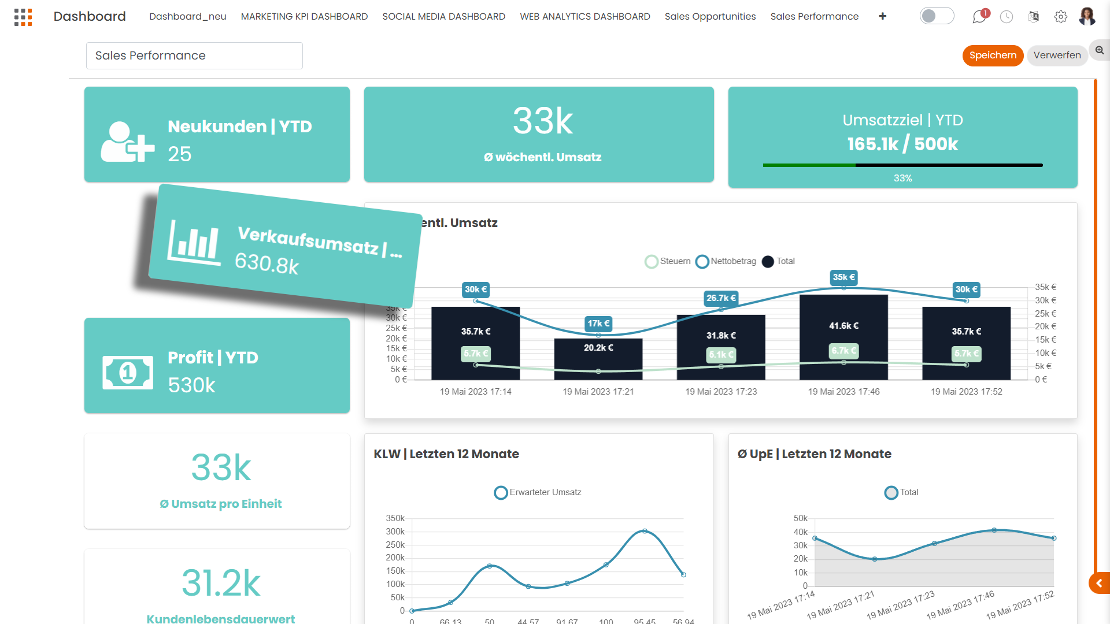This screenshot has width=1110, height=624.
Task: Click the bar chart icon on Verkaufsumsatz tile
Action: coord(193,240)
